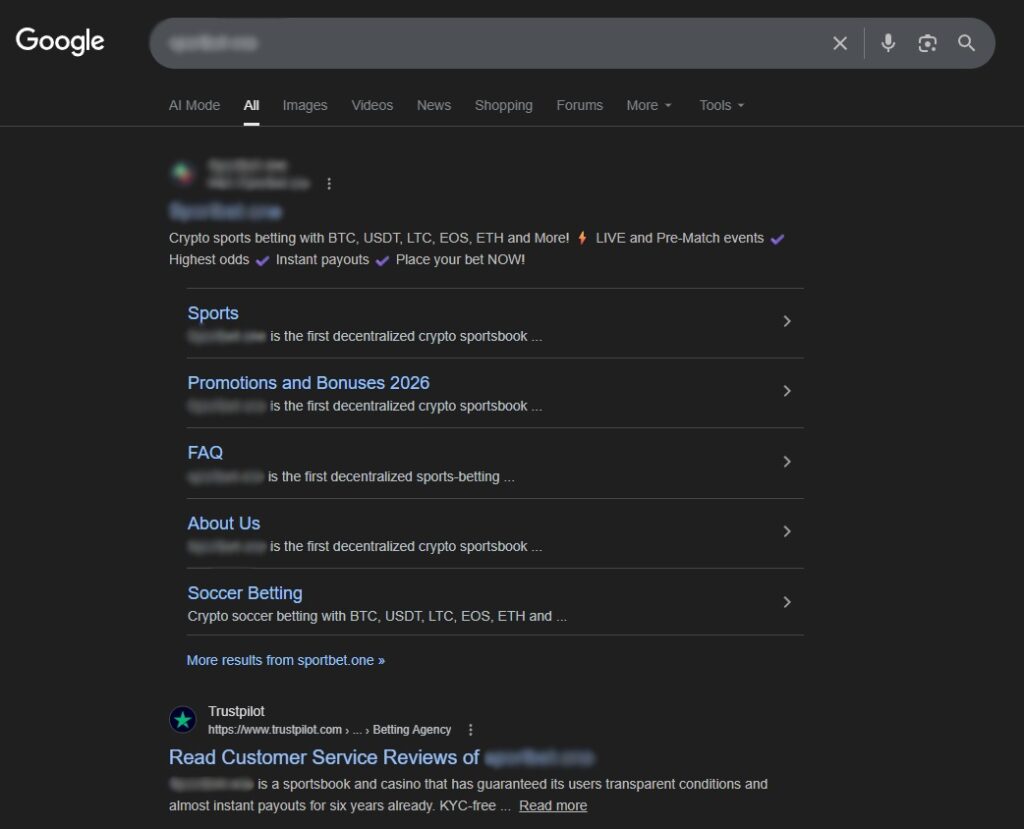
Task: Click chevron on Soccer Betting row
Action: point(787,602)
